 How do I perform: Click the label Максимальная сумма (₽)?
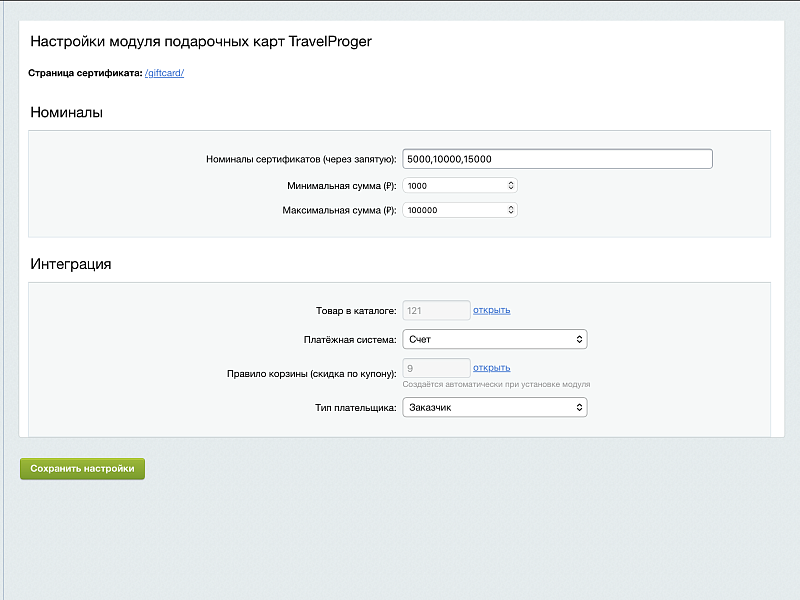click(339, 210)
